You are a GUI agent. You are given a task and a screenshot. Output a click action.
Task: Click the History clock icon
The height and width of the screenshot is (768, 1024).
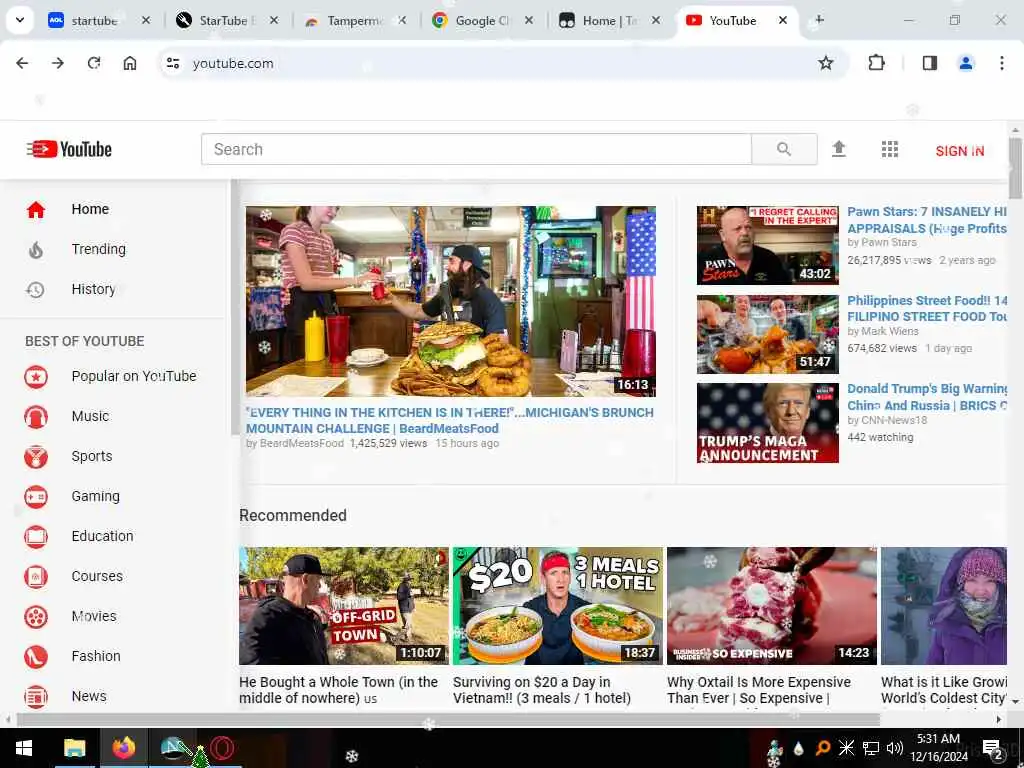pos(35,289)
